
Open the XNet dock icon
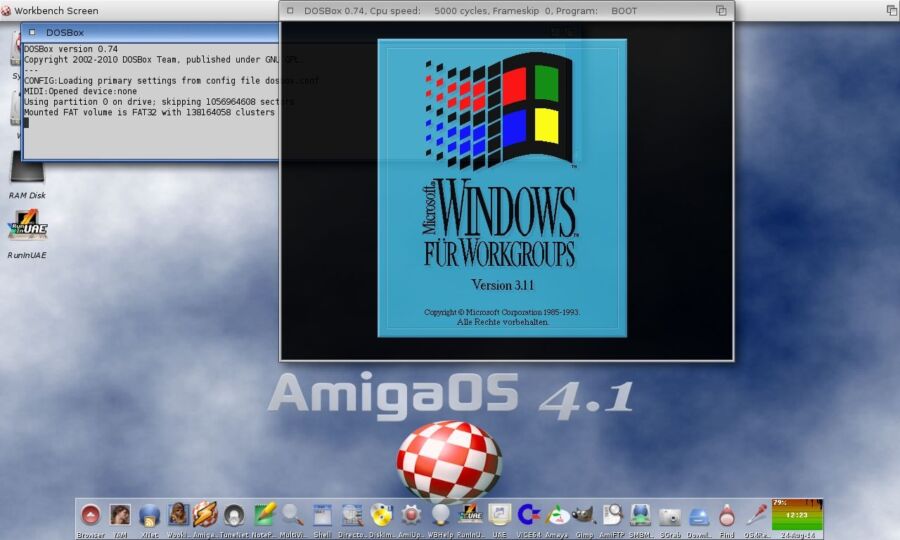pos(149,515)
